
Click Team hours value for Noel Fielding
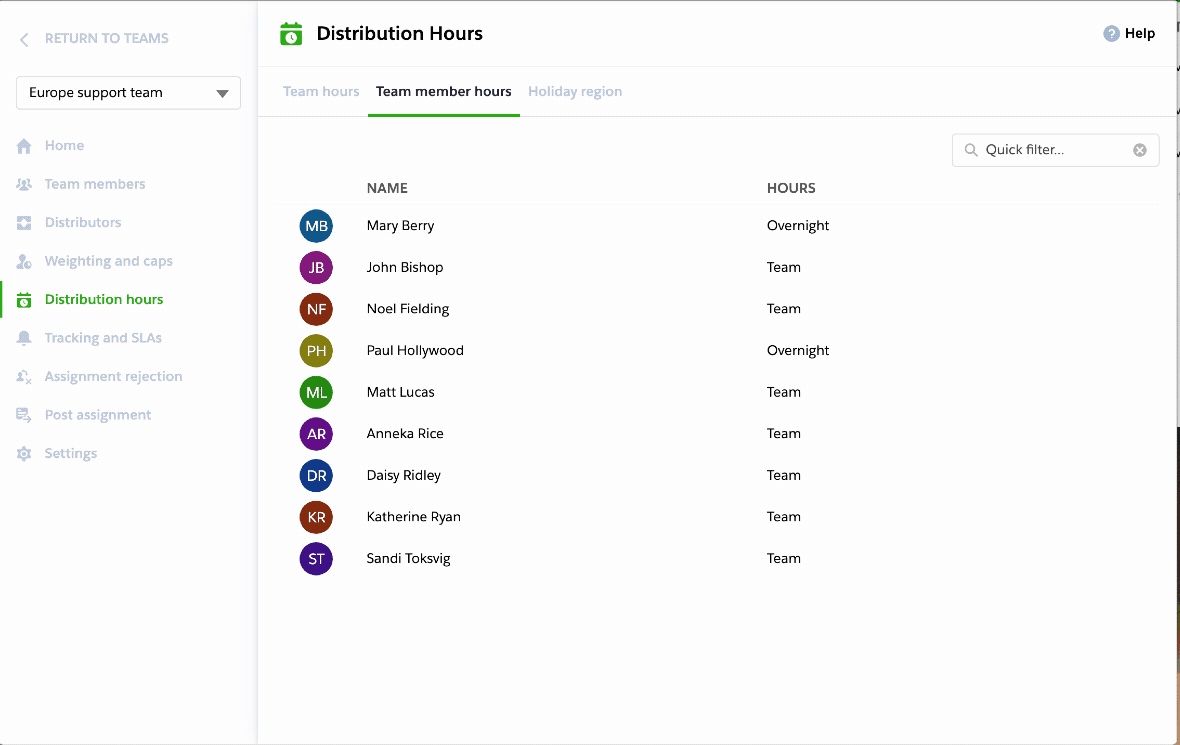(x=783, y=309)
